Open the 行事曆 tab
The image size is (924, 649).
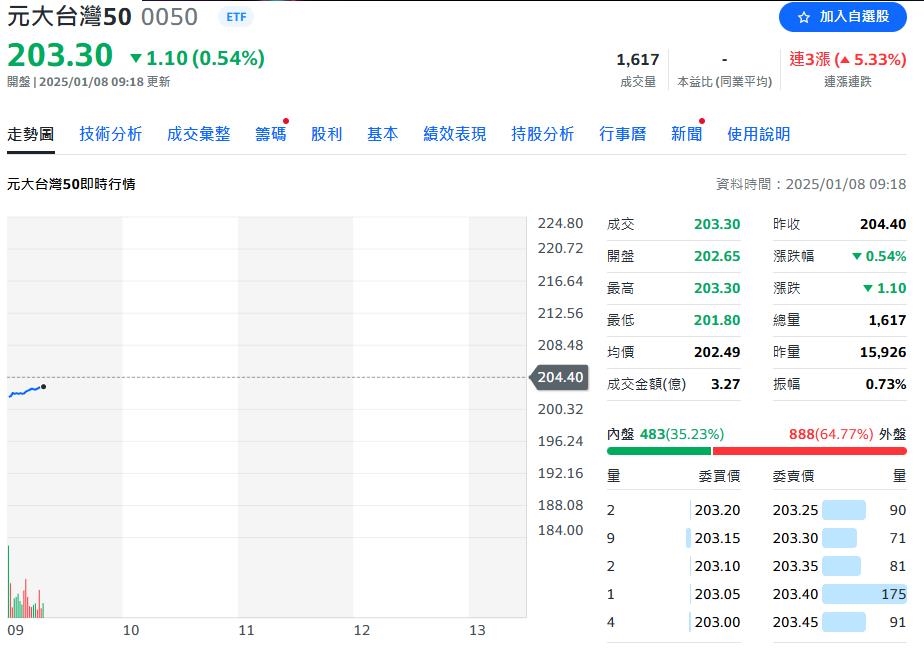coord(622,132)
